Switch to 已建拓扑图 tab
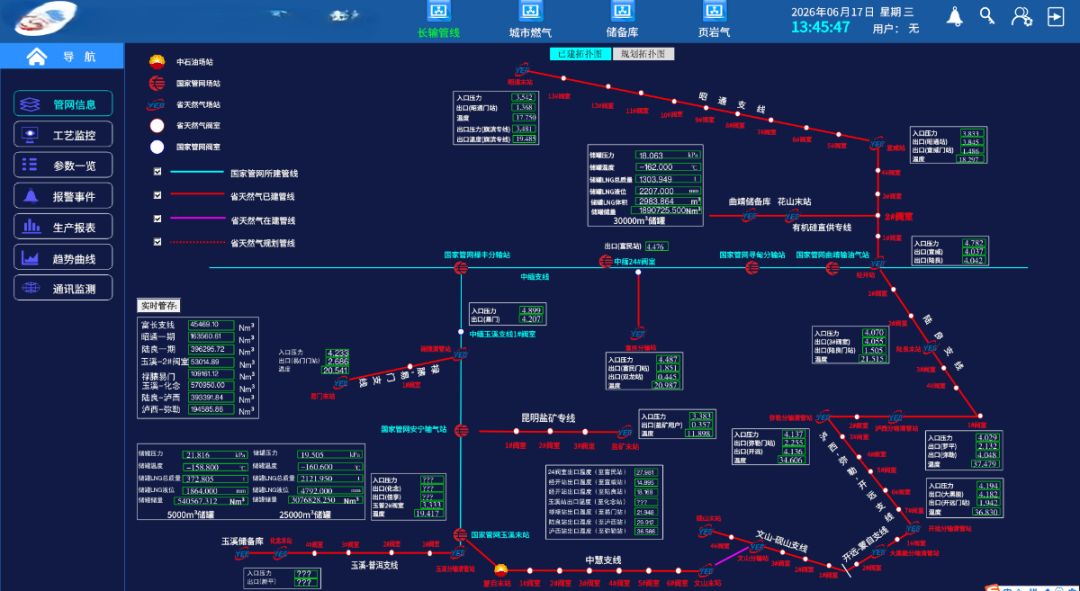1080x591 pixels. click(580, 54)
